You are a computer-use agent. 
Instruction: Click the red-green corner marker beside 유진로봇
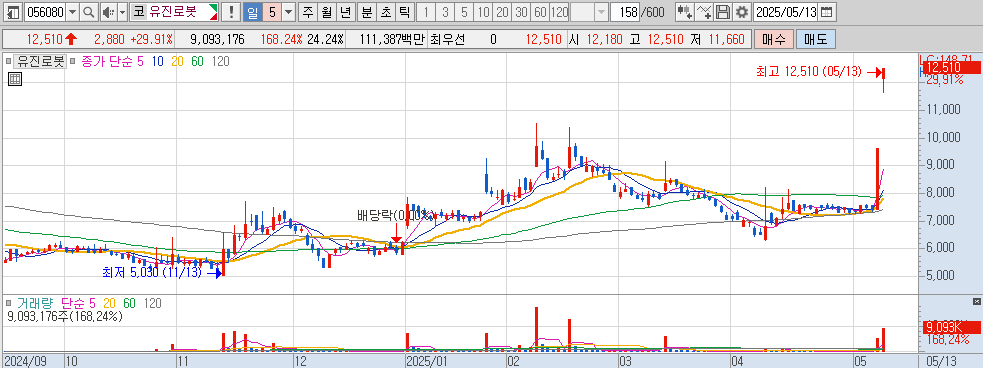(213, 11)
